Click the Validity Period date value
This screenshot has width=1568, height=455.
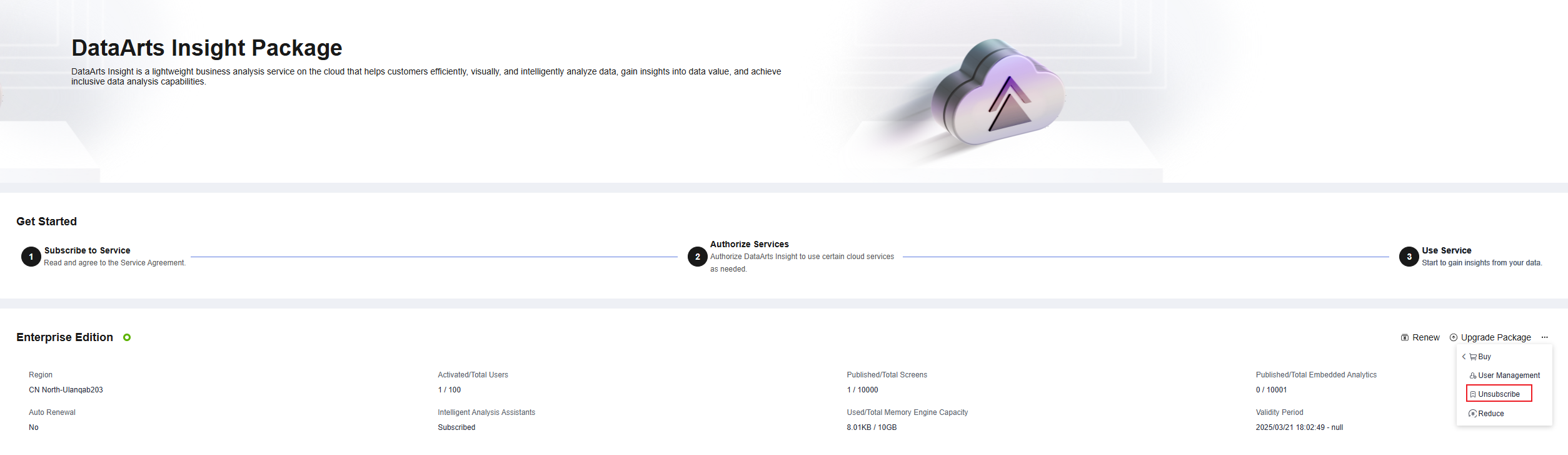pos(1299,427)
